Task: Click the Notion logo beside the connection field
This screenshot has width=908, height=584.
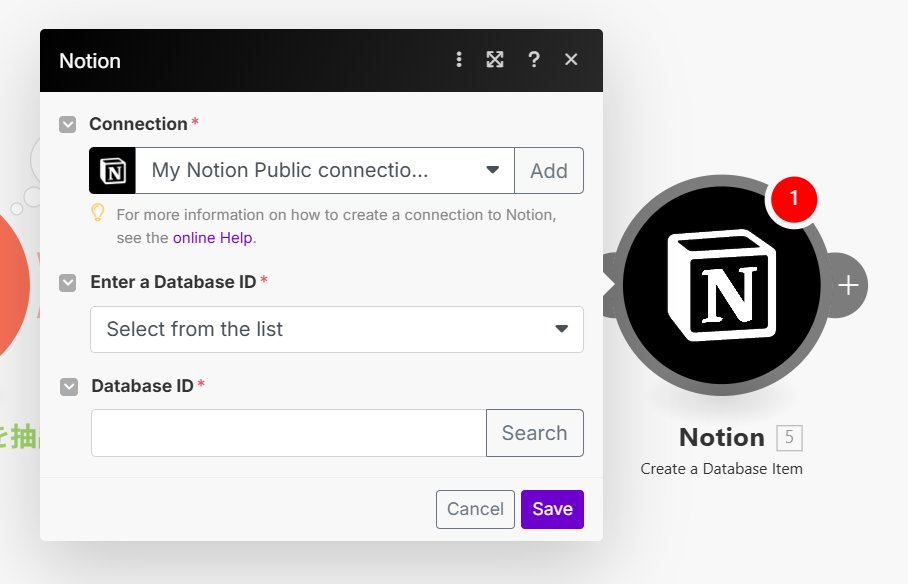Action: pos(112,171)
